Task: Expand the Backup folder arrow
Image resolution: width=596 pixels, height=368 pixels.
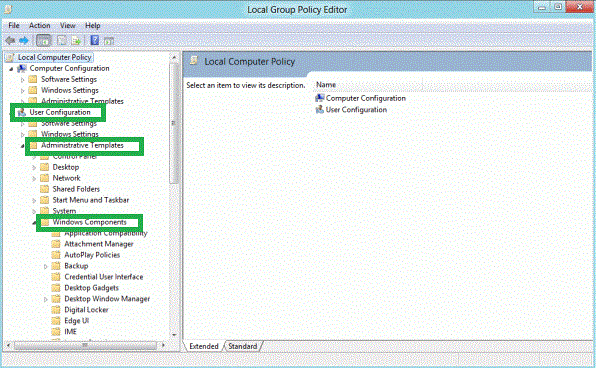Action: [45, 266]
